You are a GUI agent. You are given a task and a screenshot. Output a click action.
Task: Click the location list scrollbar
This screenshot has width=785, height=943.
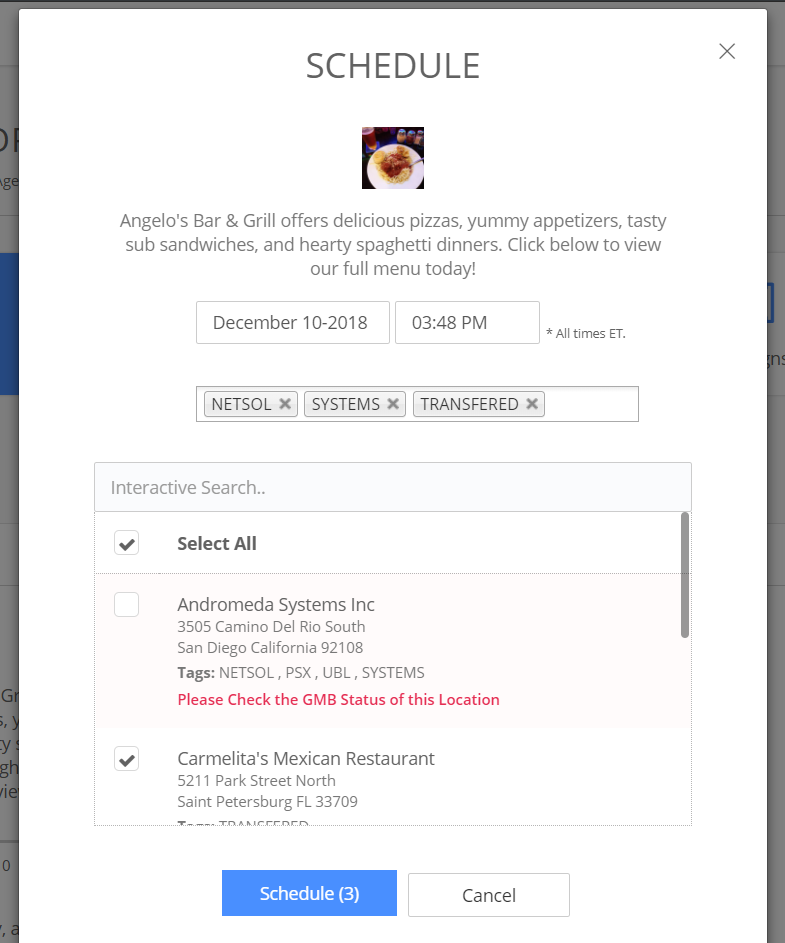pyautogui.click(x=685, y=575)
